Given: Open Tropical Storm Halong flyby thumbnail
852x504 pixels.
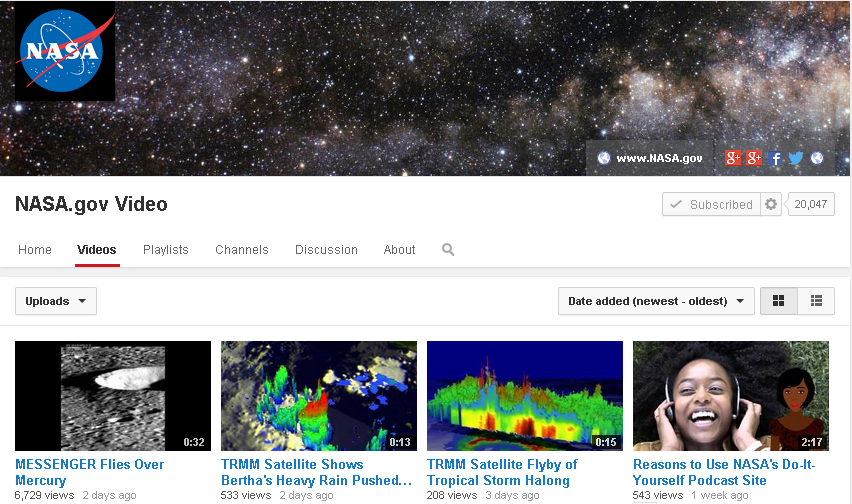Looking at the screenshot, I should [x=525, y=396].
